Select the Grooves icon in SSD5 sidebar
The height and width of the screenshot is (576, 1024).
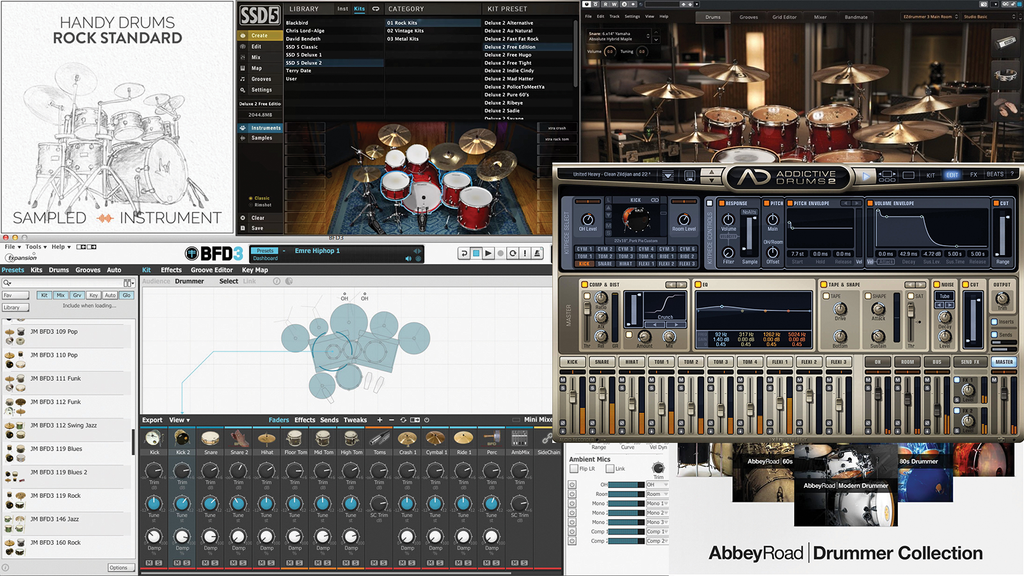[259, 78]
